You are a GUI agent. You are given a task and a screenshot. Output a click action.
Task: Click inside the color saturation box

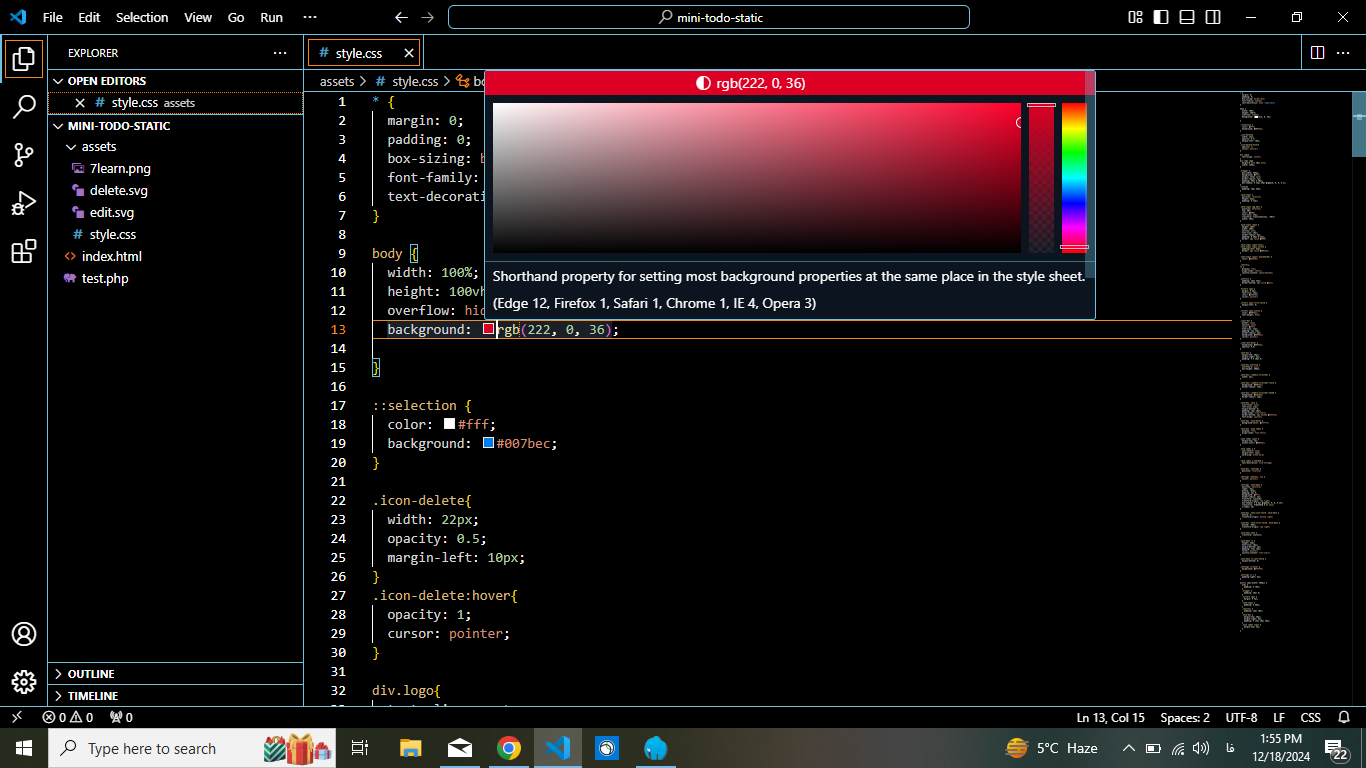point(757,178)
